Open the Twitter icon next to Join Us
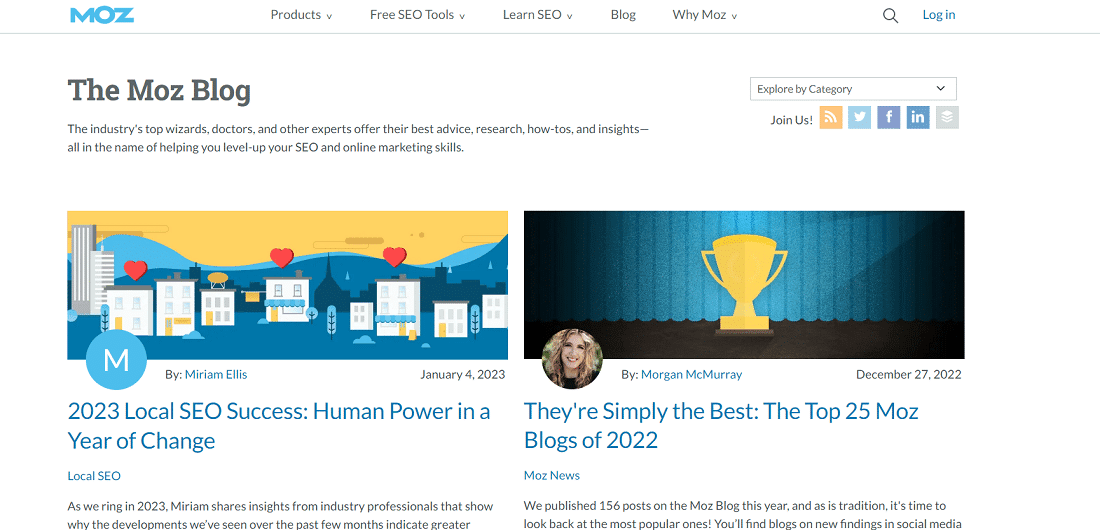1100x530 pixels. tap(859, 117)
